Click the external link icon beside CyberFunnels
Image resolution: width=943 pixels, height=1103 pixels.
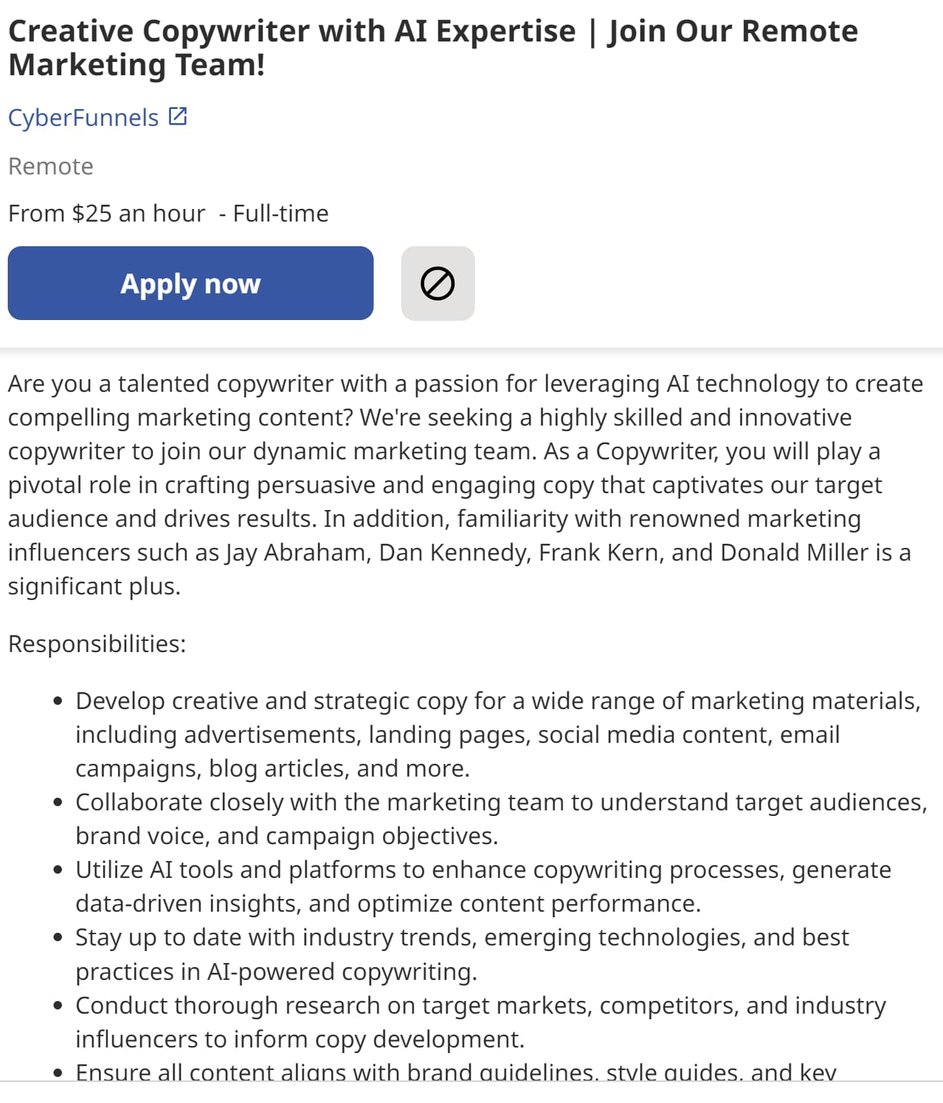pos(177,117)
